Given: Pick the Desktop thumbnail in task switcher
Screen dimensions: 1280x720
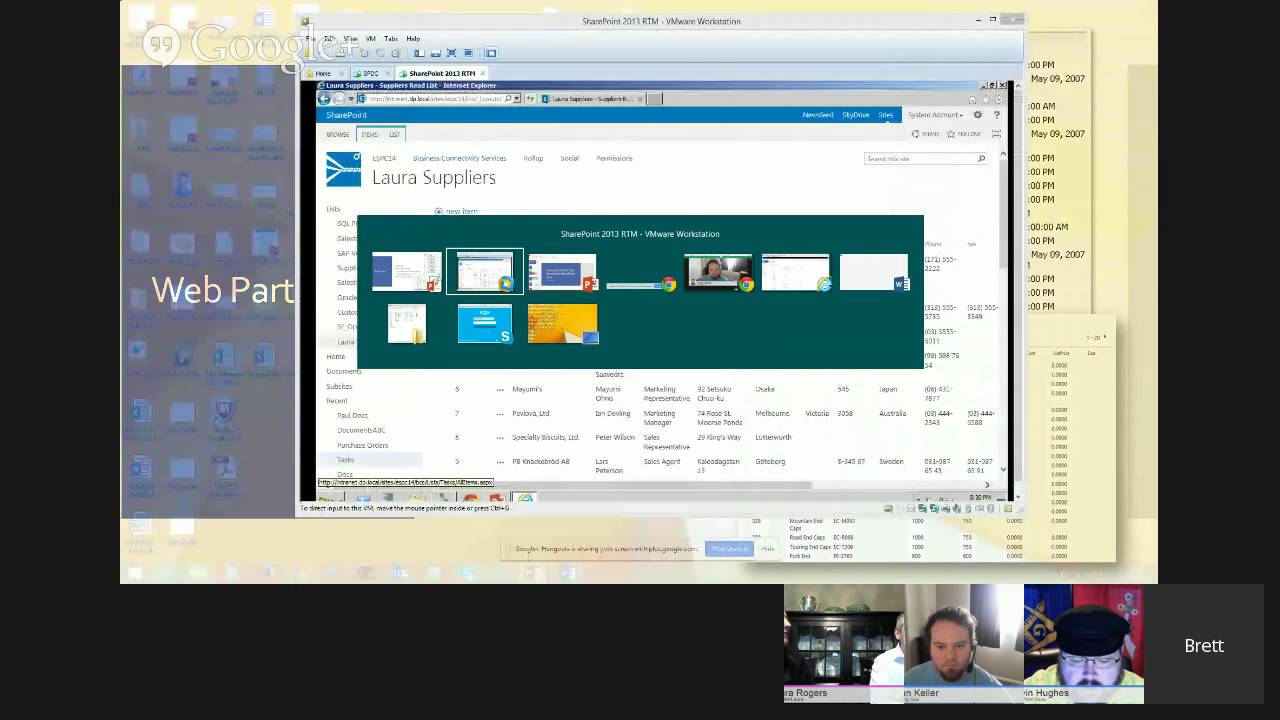Looking at the screenshot, I should tap(563, 324).
